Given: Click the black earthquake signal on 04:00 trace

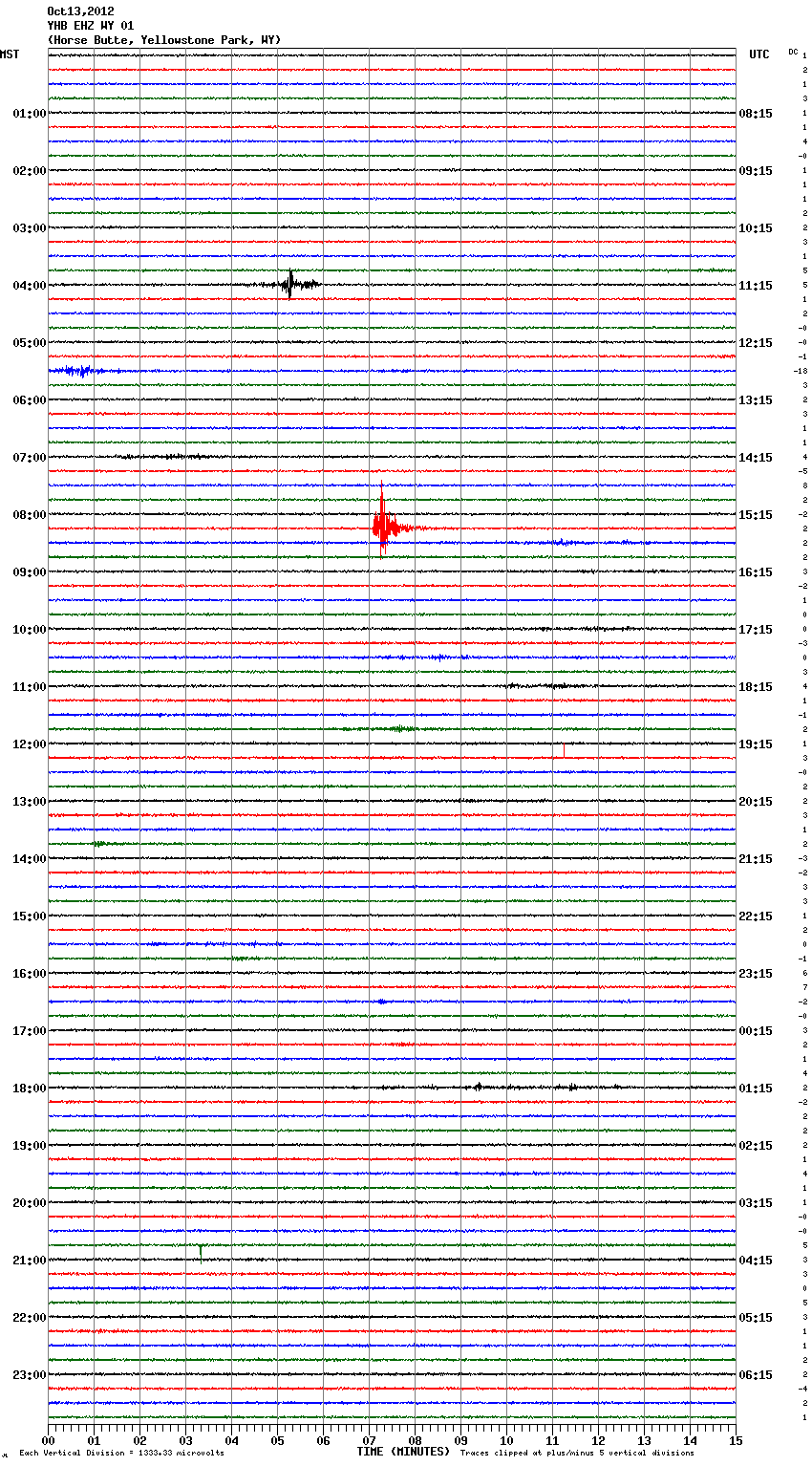Looking at the screenshot, I should [x=290, y=284].
